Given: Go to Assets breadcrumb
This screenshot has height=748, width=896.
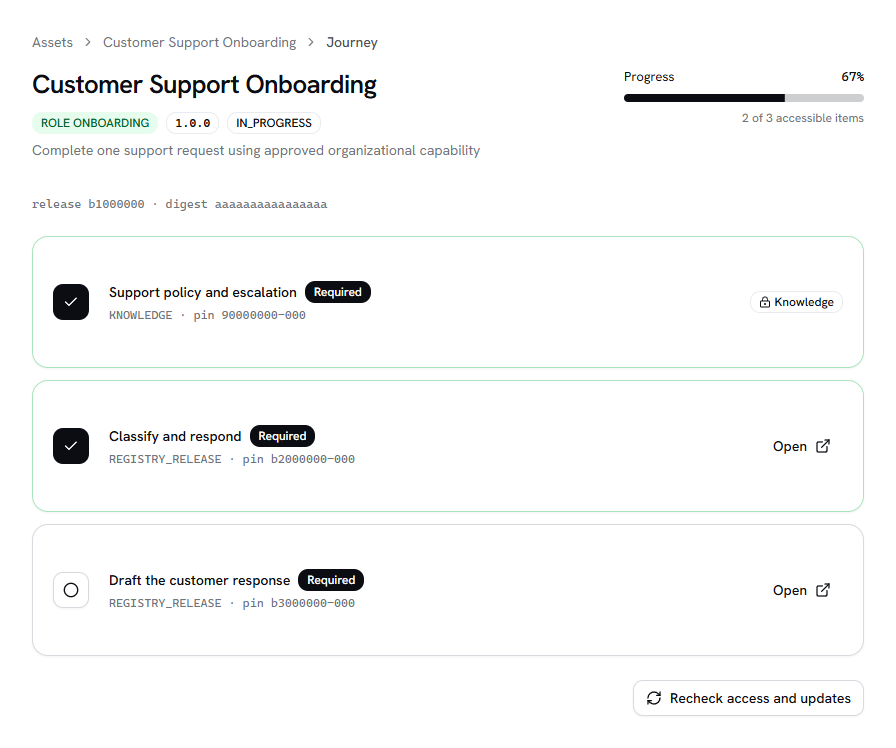Looking at the screenshot, I should click(53, 42).
